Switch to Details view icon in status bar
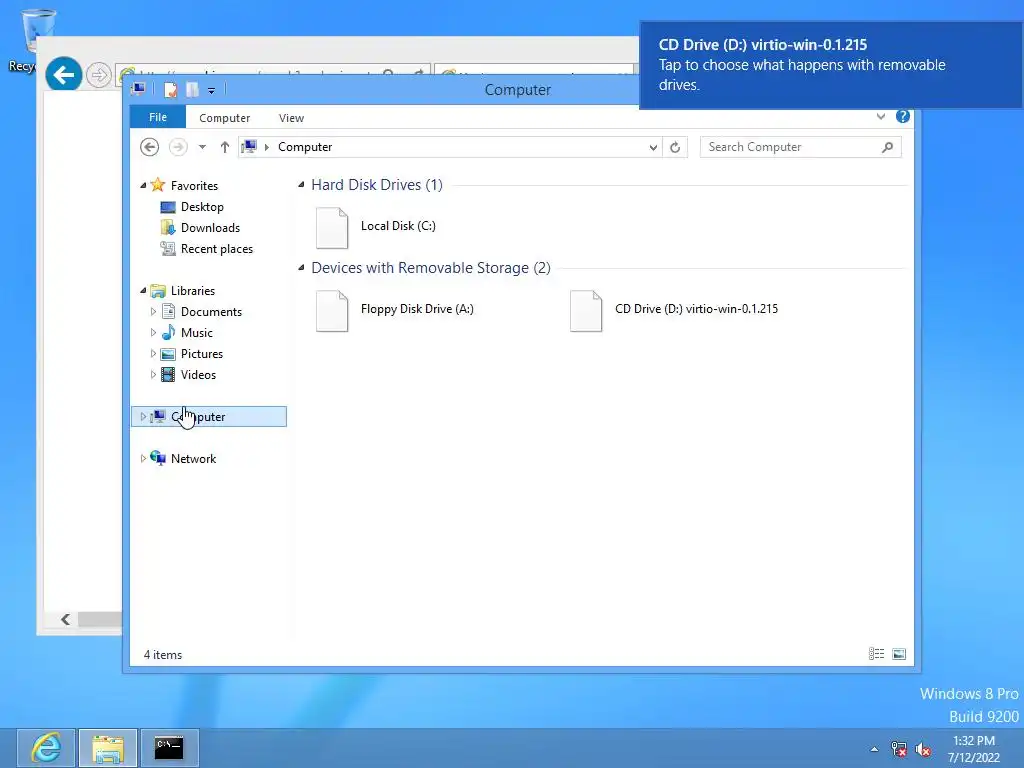 (x=876, y=654)
